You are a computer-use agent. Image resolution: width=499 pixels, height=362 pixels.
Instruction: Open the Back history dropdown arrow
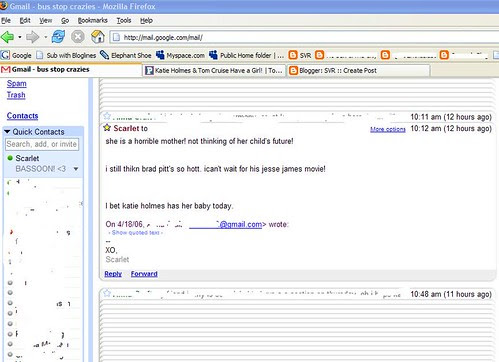(x=20, y=37)
